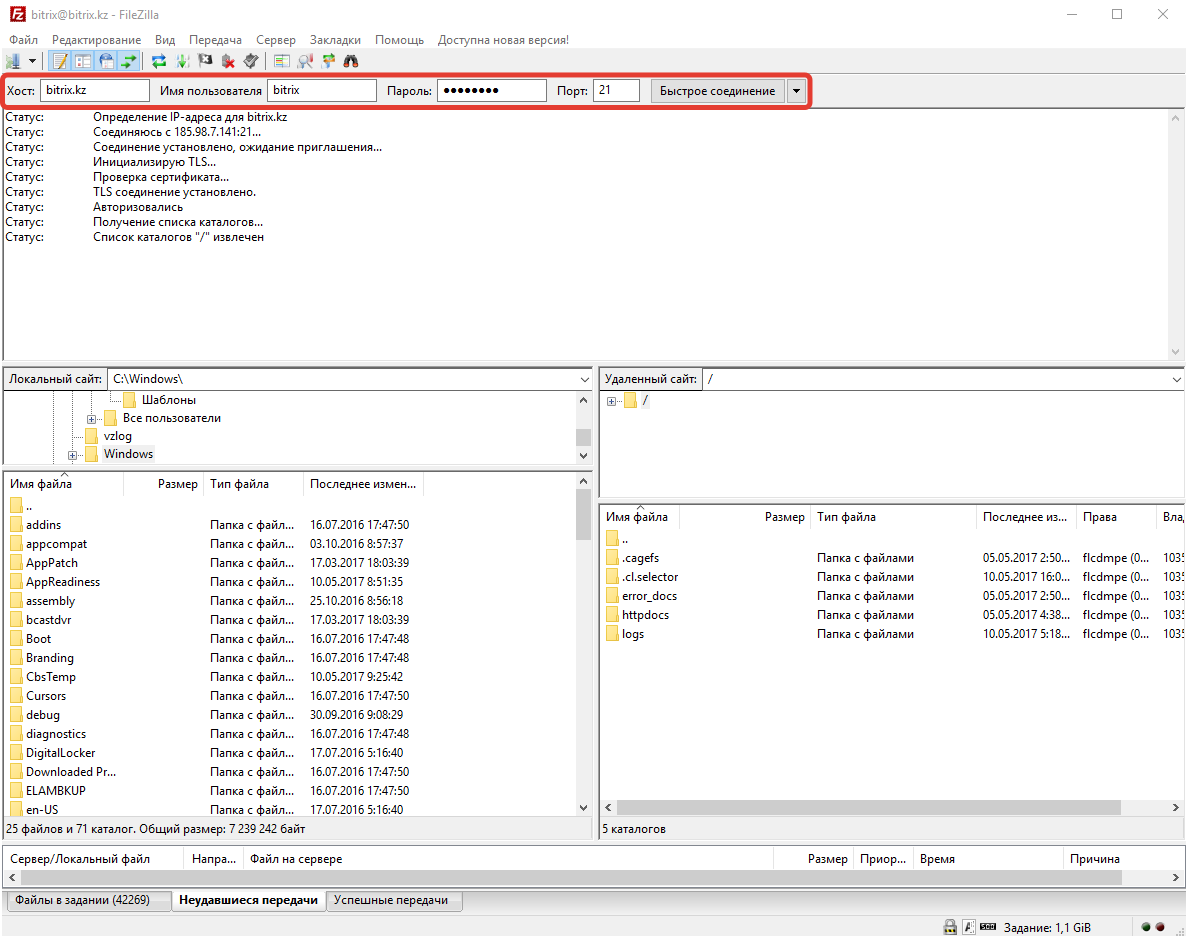Click the 'Имя пользователя' input field

pyautogui.click(x=321, y=91)
